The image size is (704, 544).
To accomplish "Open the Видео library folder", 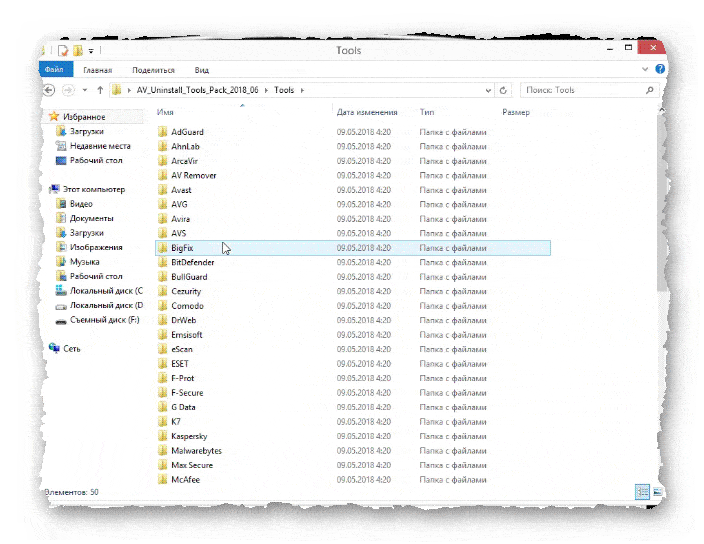I will [x=81, y=204].
